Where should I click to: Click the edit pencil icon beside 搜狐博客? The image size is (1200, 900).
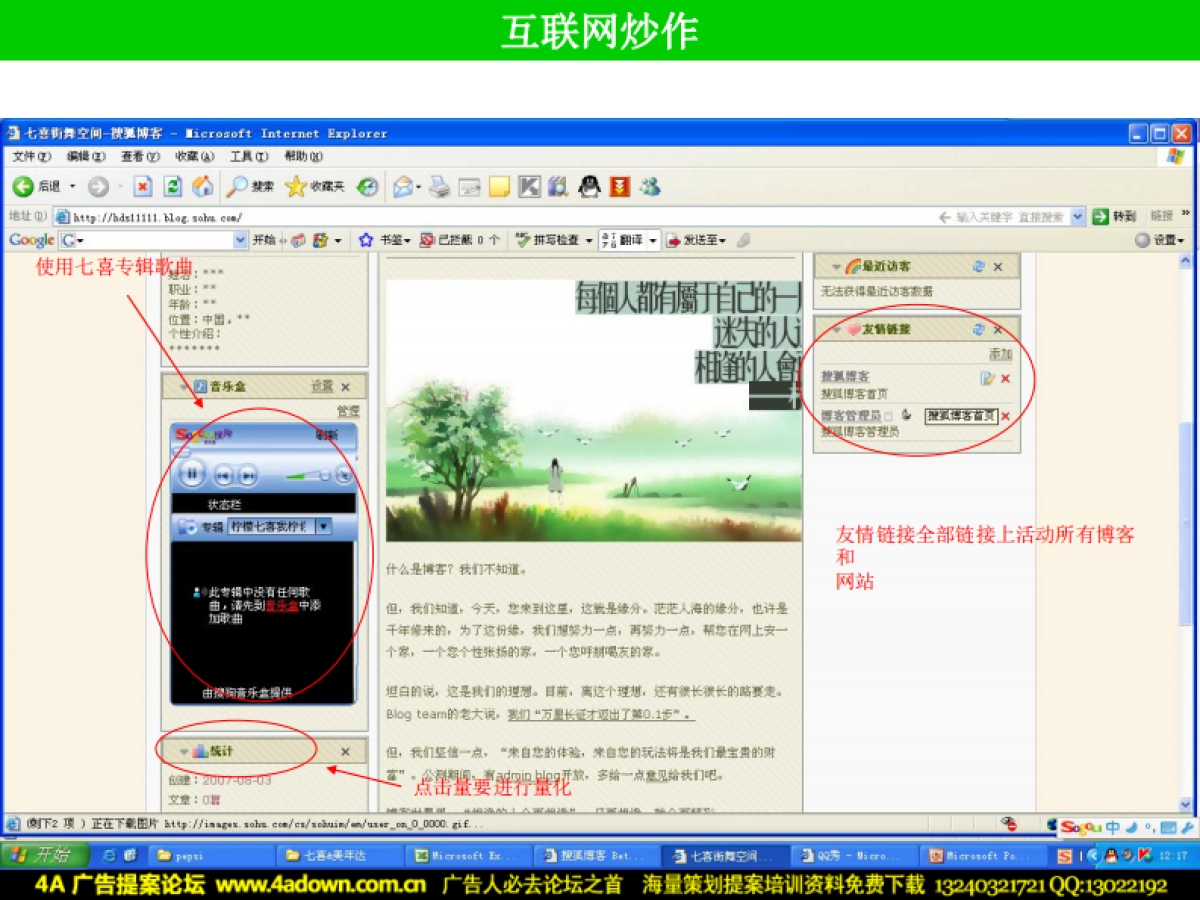pos(989,379)
